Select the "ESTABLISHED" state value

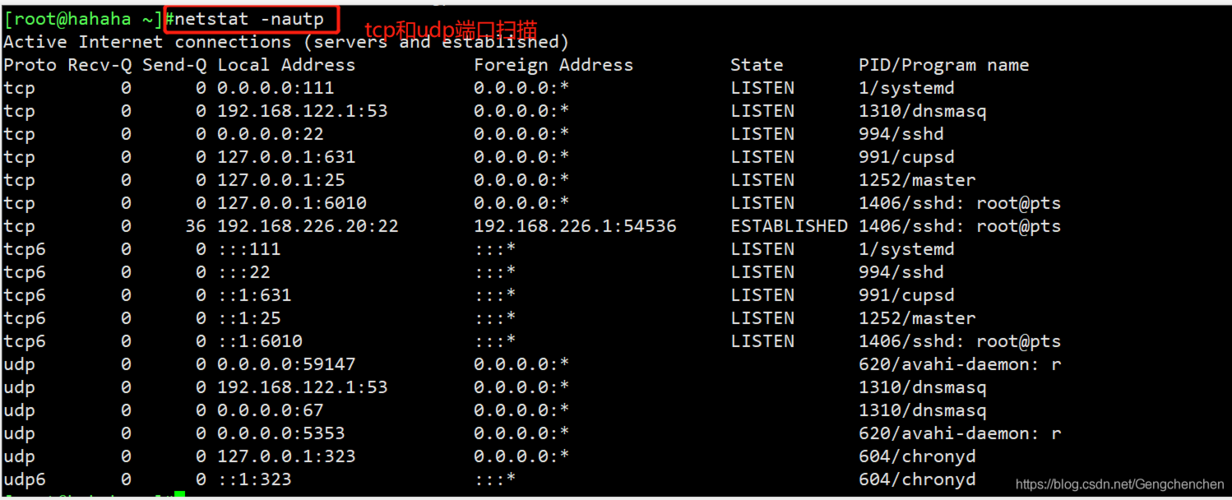pyautogui.click(x=789, y=226)
